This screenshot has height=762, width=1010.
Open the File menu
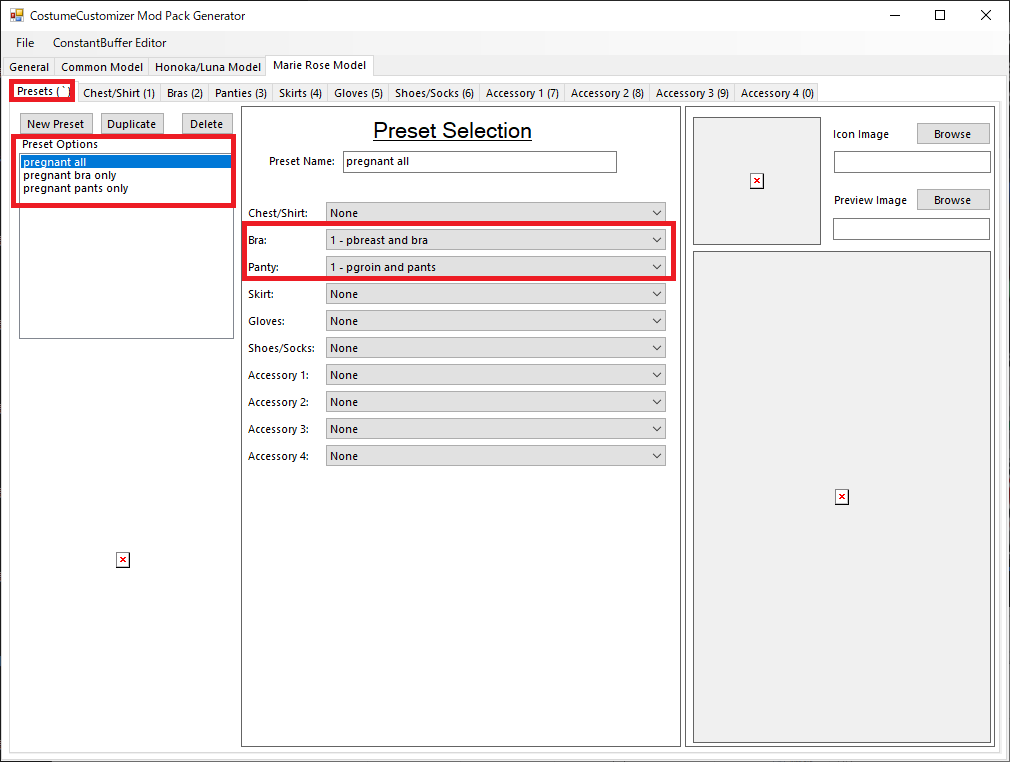pos(25,43)
